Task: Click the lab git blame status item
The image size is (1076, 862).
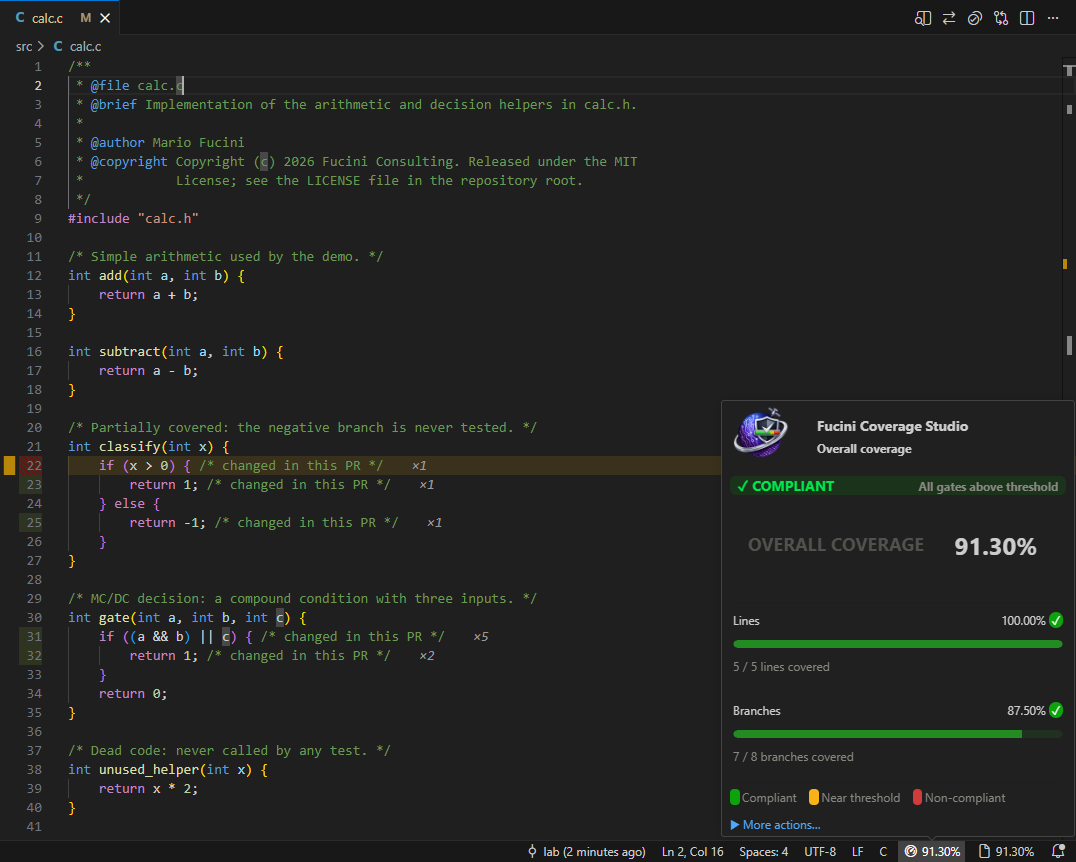Action: (587, 851)
